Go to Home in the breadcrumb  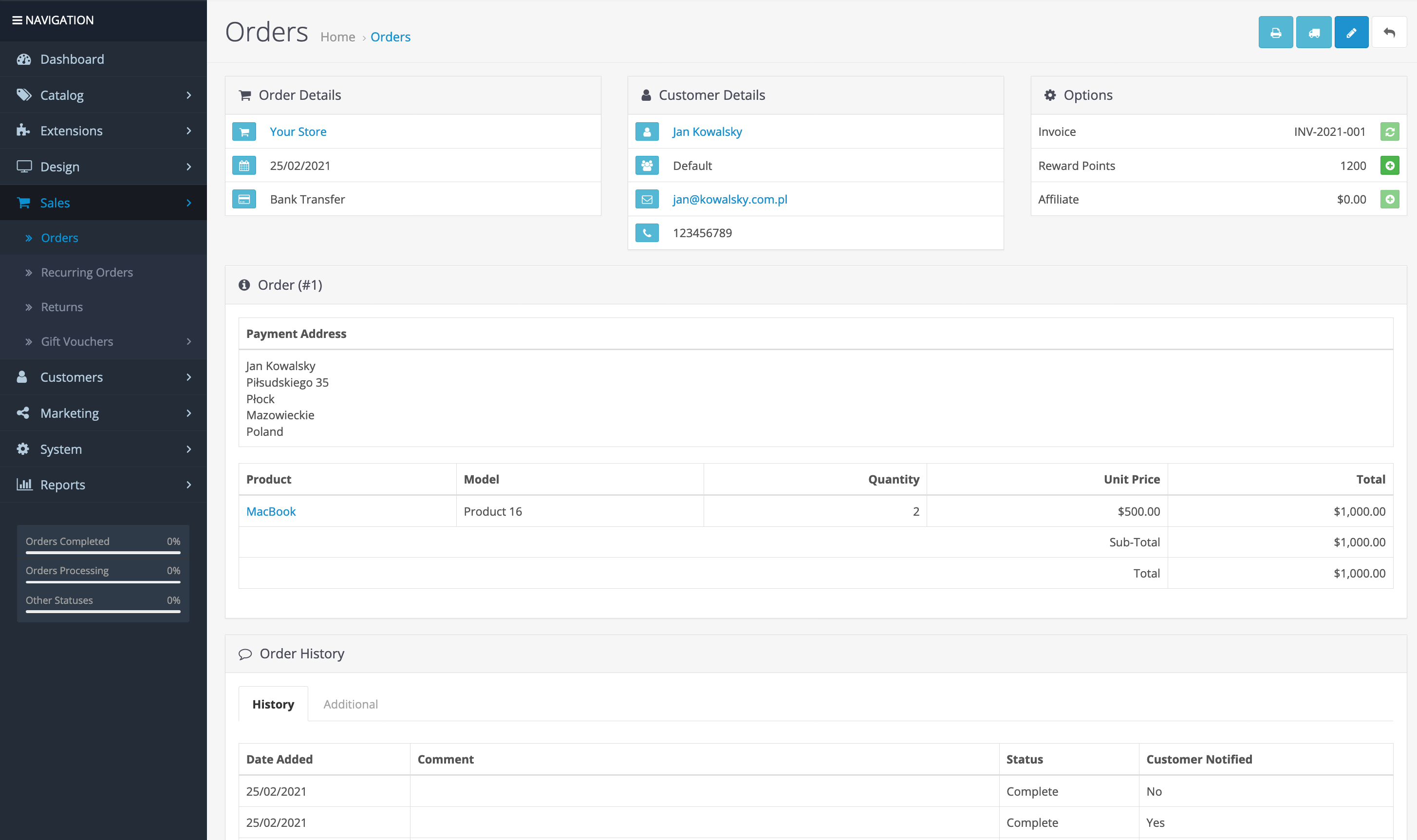[x=338, y=37]
